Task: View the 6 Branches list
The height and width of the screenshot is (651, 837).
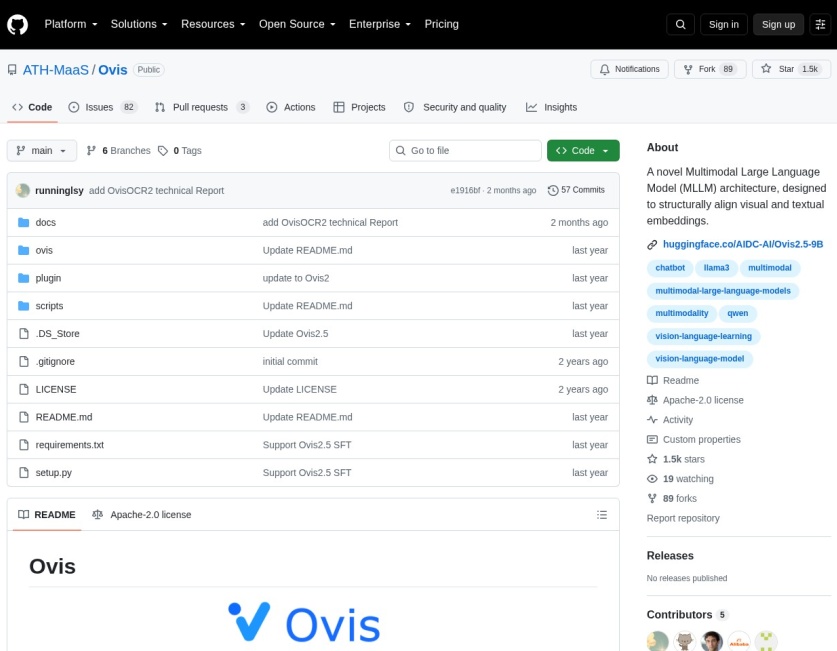Action: (x=119, y=150)
